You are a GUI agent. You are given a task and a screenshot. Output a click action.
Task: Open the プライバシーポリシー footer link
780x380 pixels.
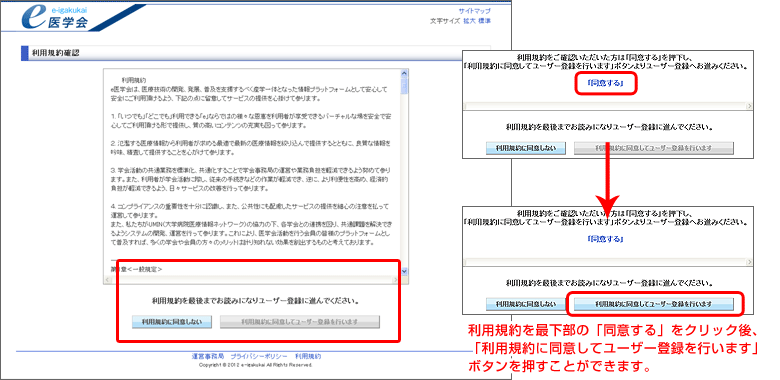pos(259,357)
